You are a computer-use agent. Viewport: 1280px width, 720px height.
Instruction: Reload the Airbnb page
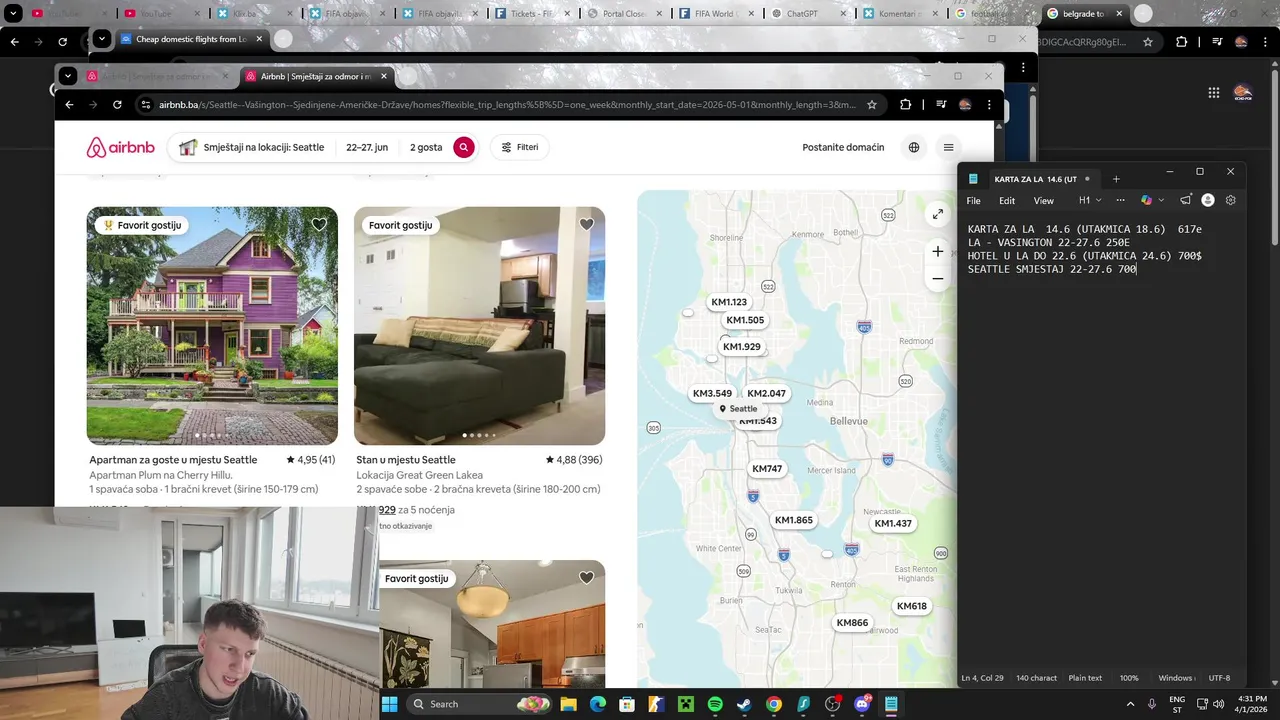click(x=117, y=104)
